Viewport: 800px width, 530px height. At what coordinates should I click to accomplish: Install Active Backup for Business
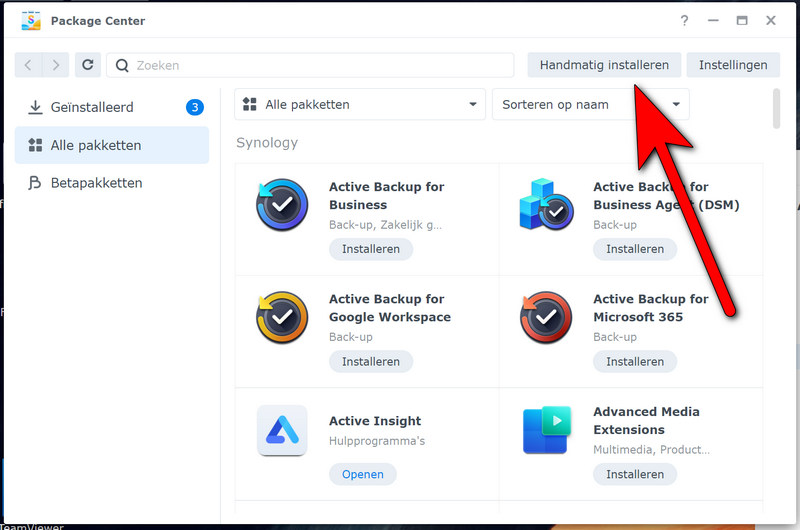371,249
